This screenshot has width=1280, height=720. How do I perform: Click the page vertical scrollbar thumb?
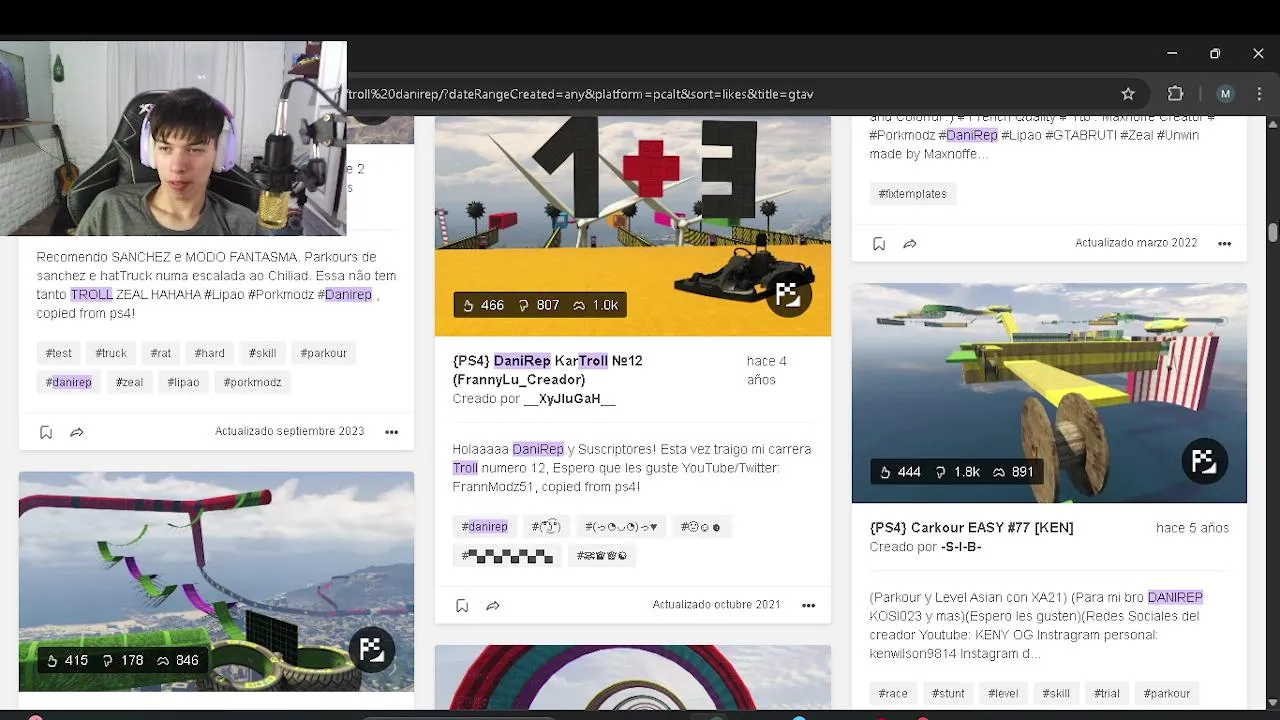[1272, 232]
